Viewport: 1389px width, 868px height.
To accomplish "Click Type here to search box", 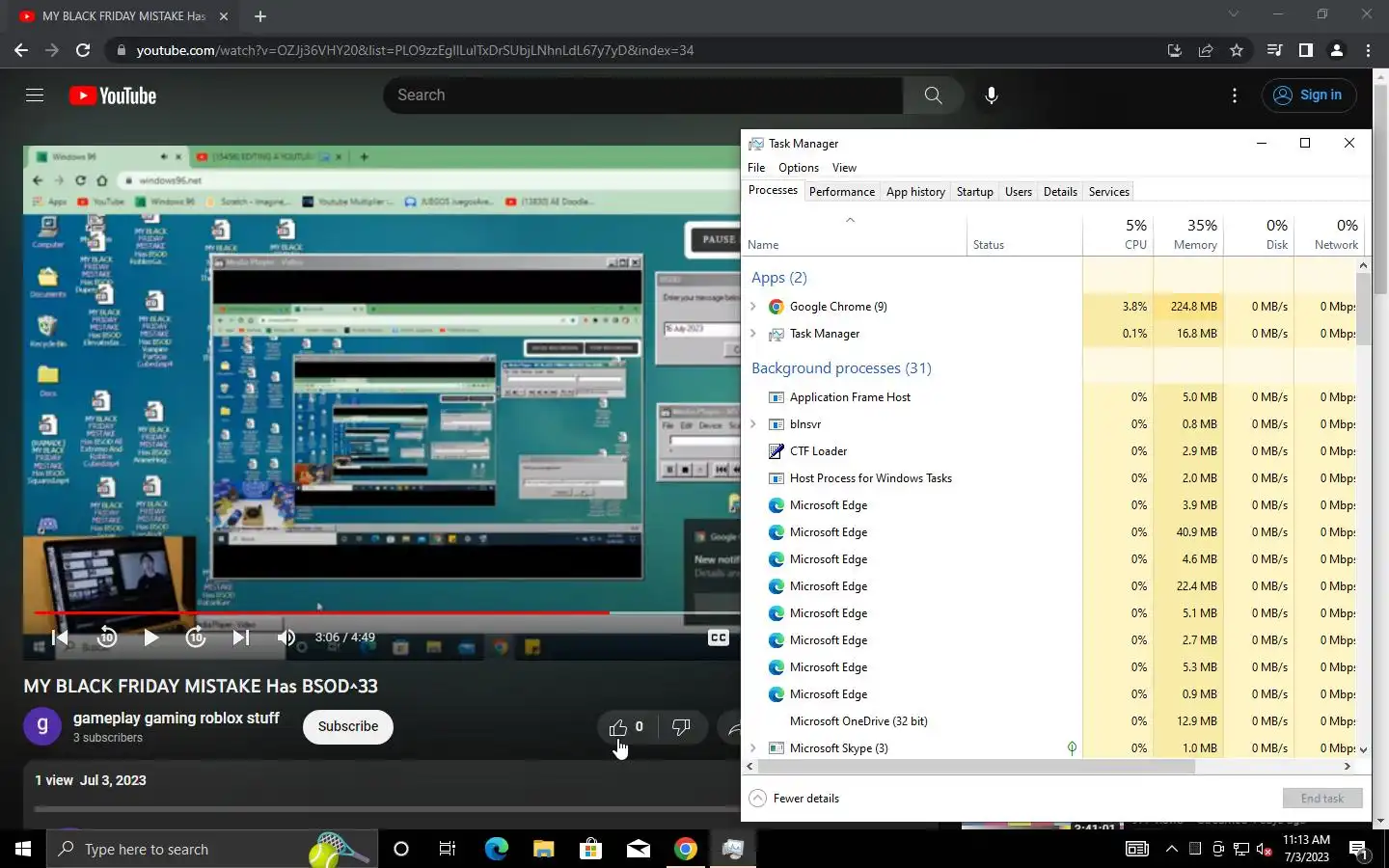I will [212, 849].
